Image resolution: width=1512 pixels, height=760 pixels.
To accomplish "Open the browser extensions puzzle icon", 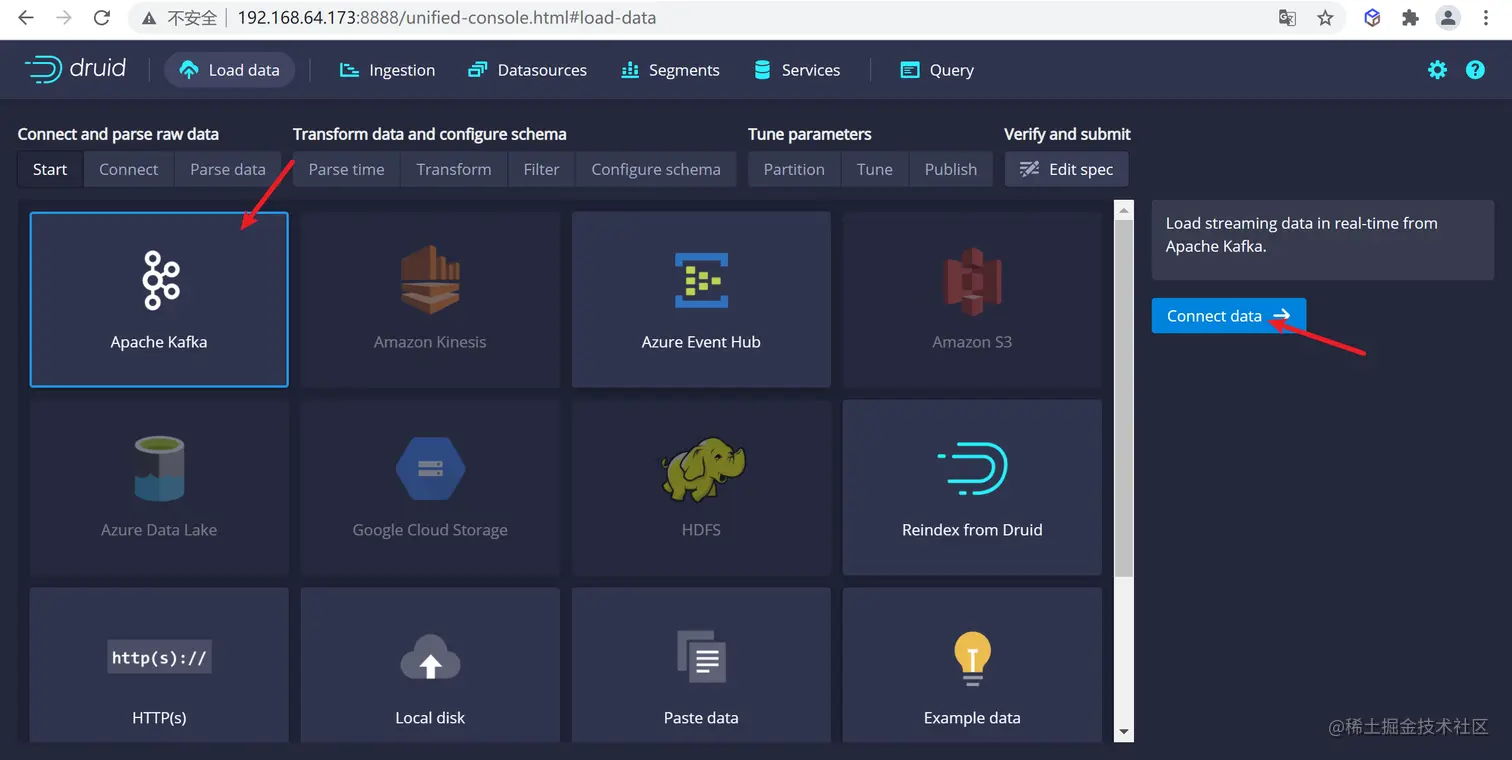I will point(1410,18).
